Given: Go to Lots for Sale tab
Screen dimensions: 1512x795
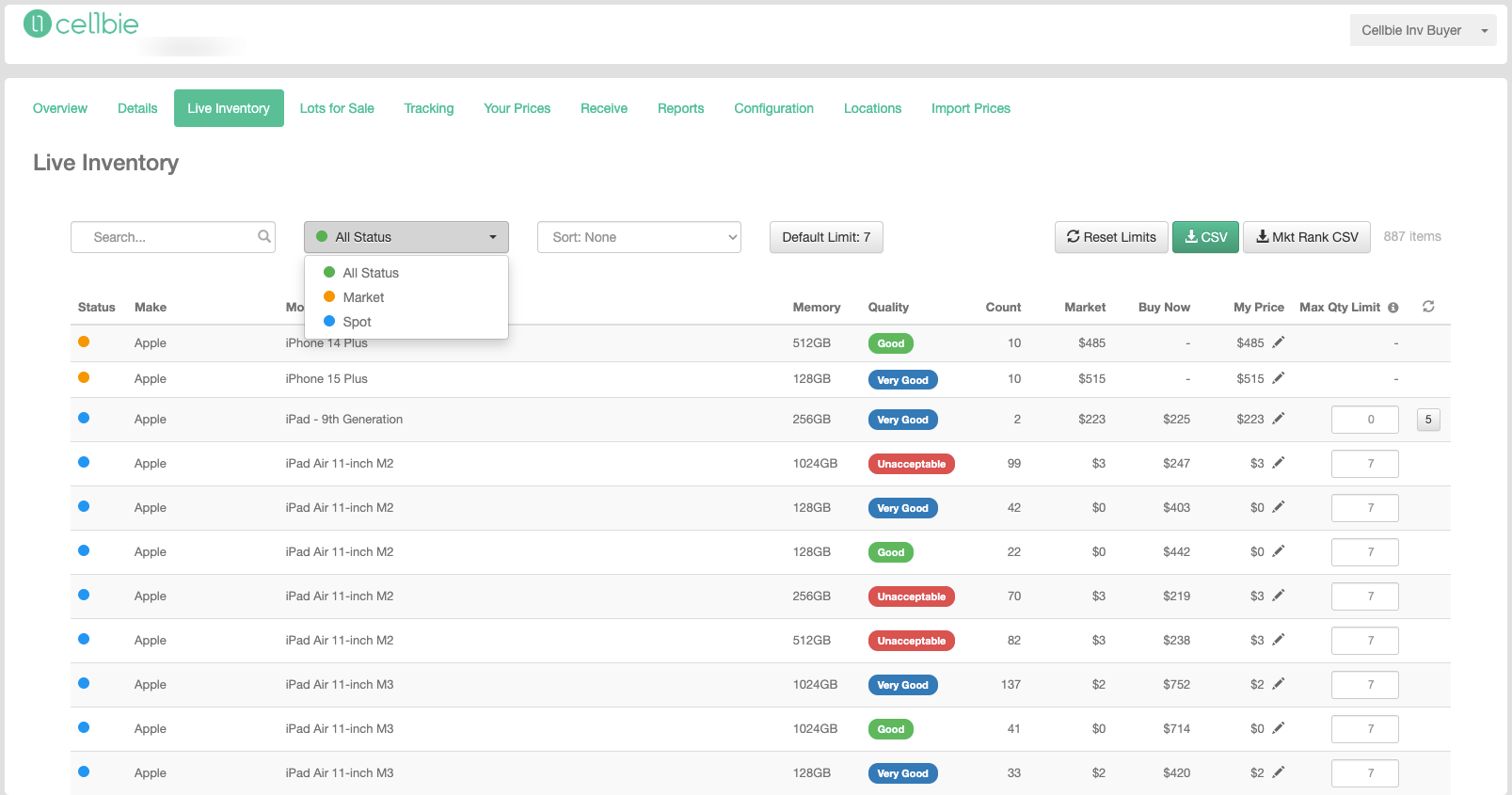Looking at the screenshot, I should (337, 108).
